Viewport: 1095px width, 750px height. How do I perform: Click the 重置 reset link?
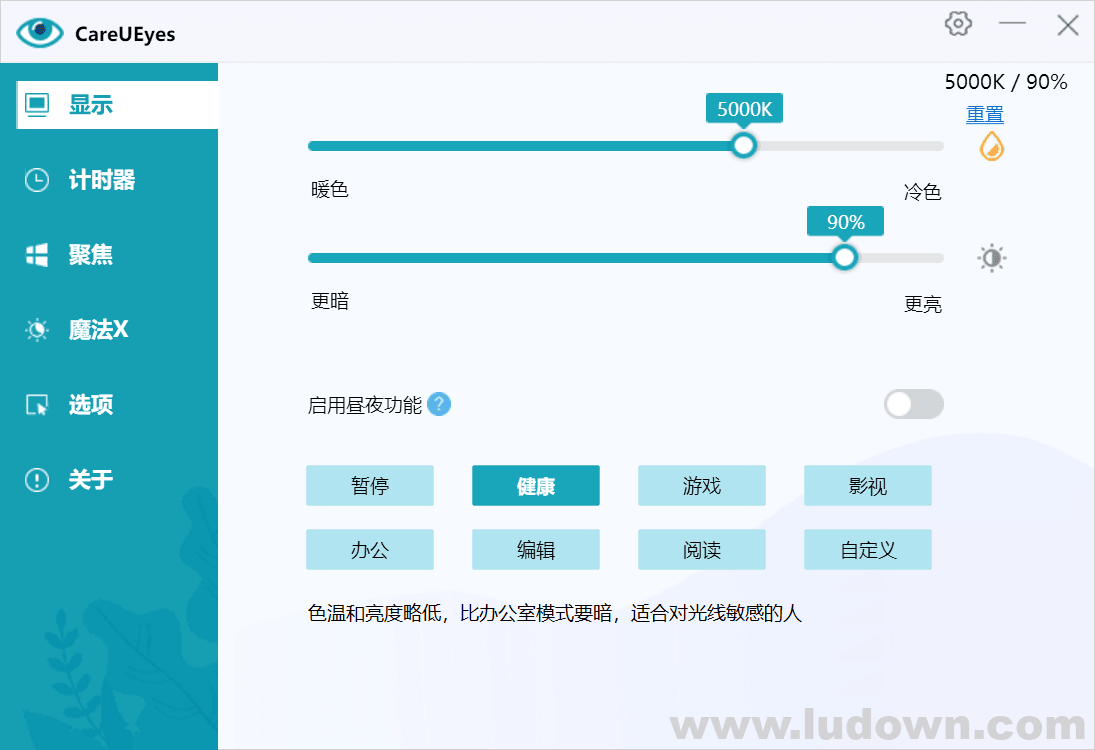pos(985,115)
